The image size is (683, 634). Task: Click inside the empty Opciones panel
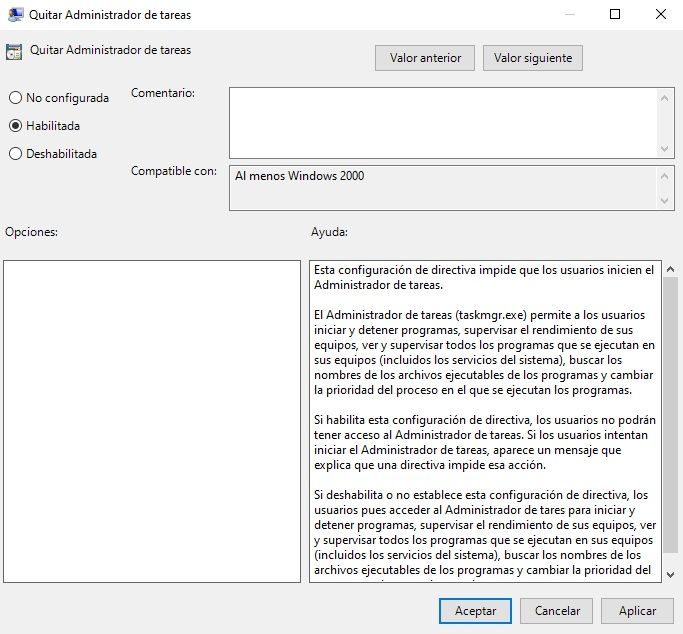tap(151, 420)
